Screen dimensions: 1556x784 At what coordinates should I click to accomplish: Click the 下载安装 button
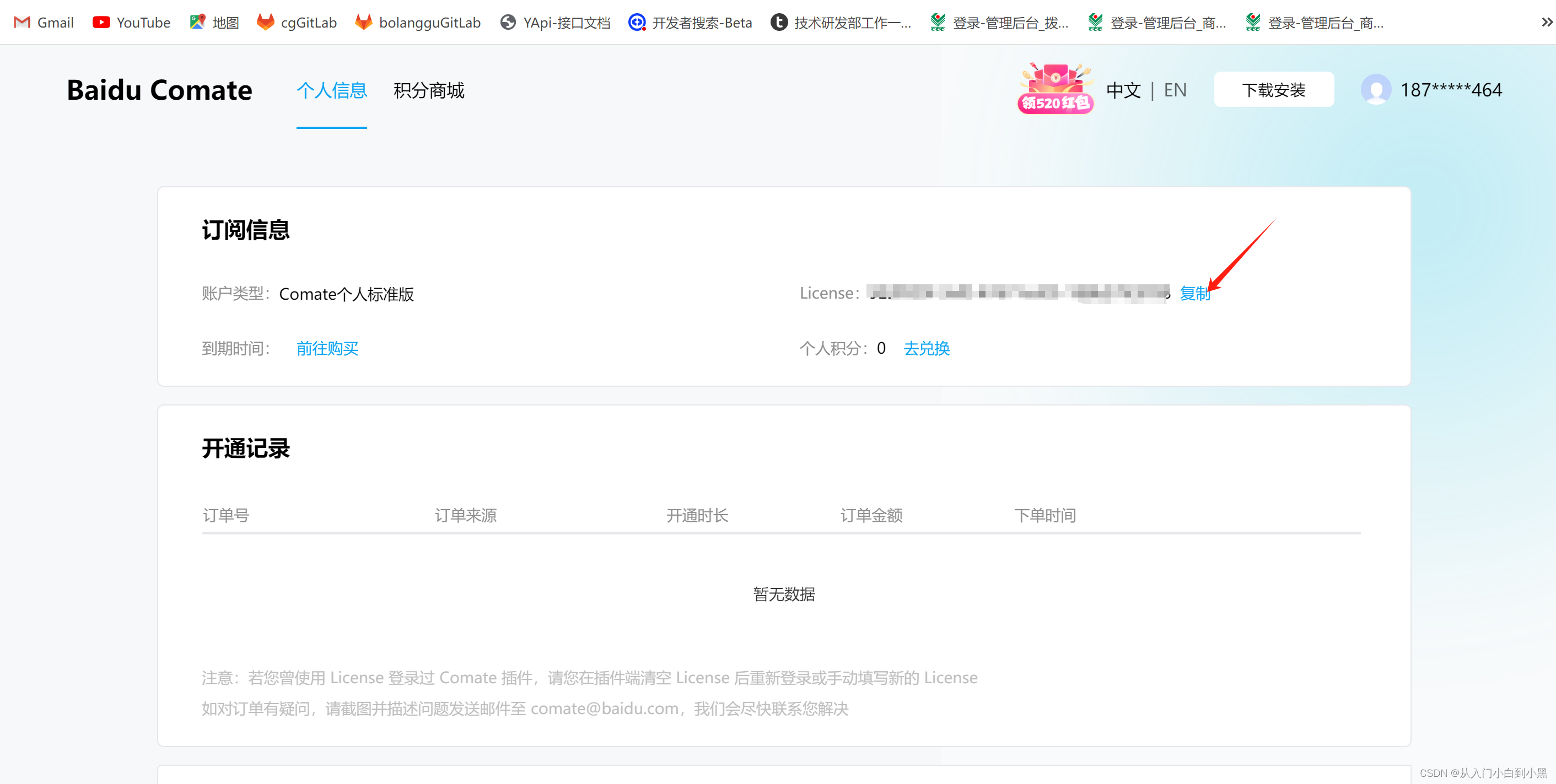(1273, 90)
